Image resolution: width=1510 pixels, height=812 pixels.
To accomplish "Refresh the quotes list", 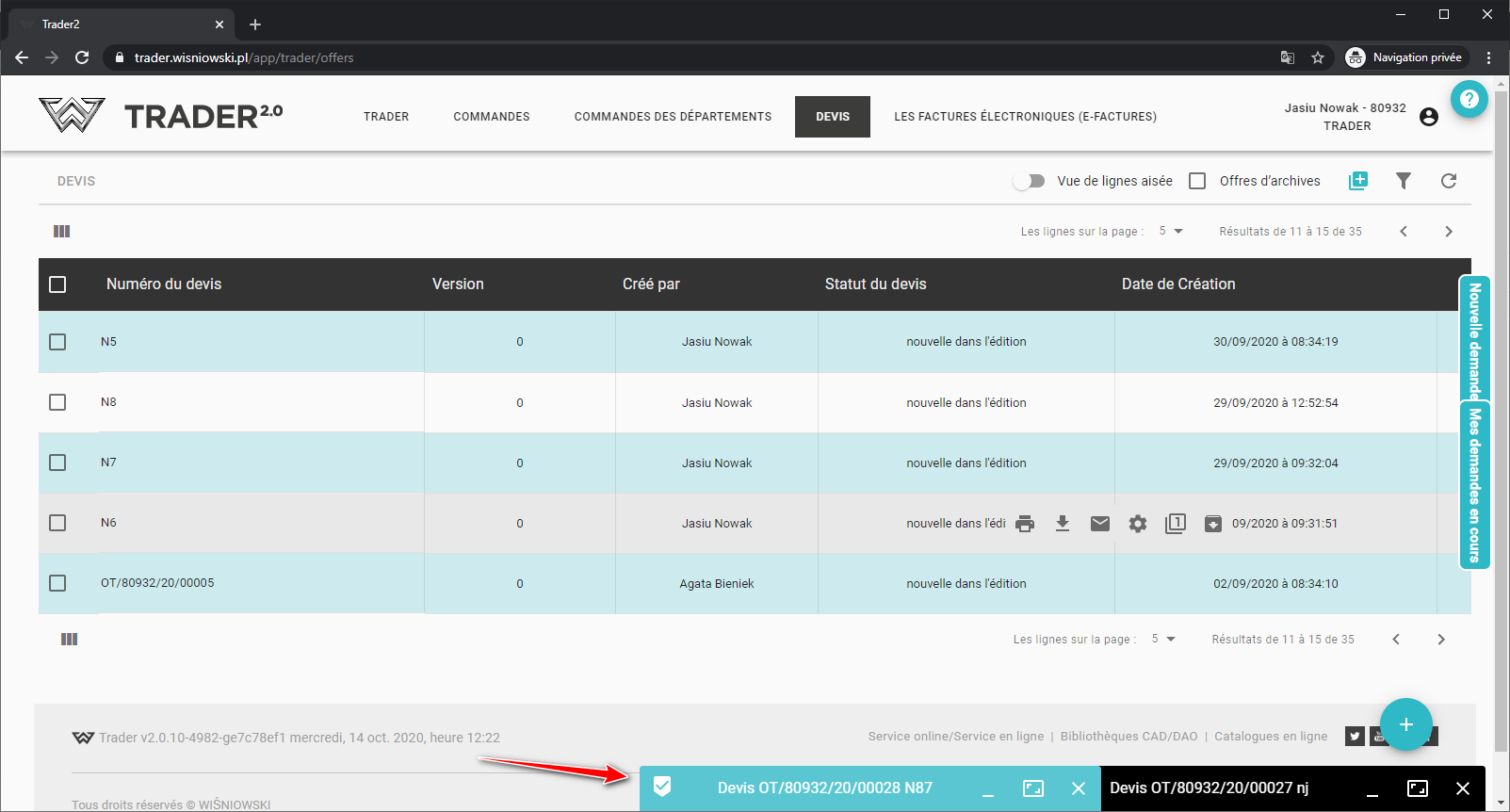I will [1449, 181].
